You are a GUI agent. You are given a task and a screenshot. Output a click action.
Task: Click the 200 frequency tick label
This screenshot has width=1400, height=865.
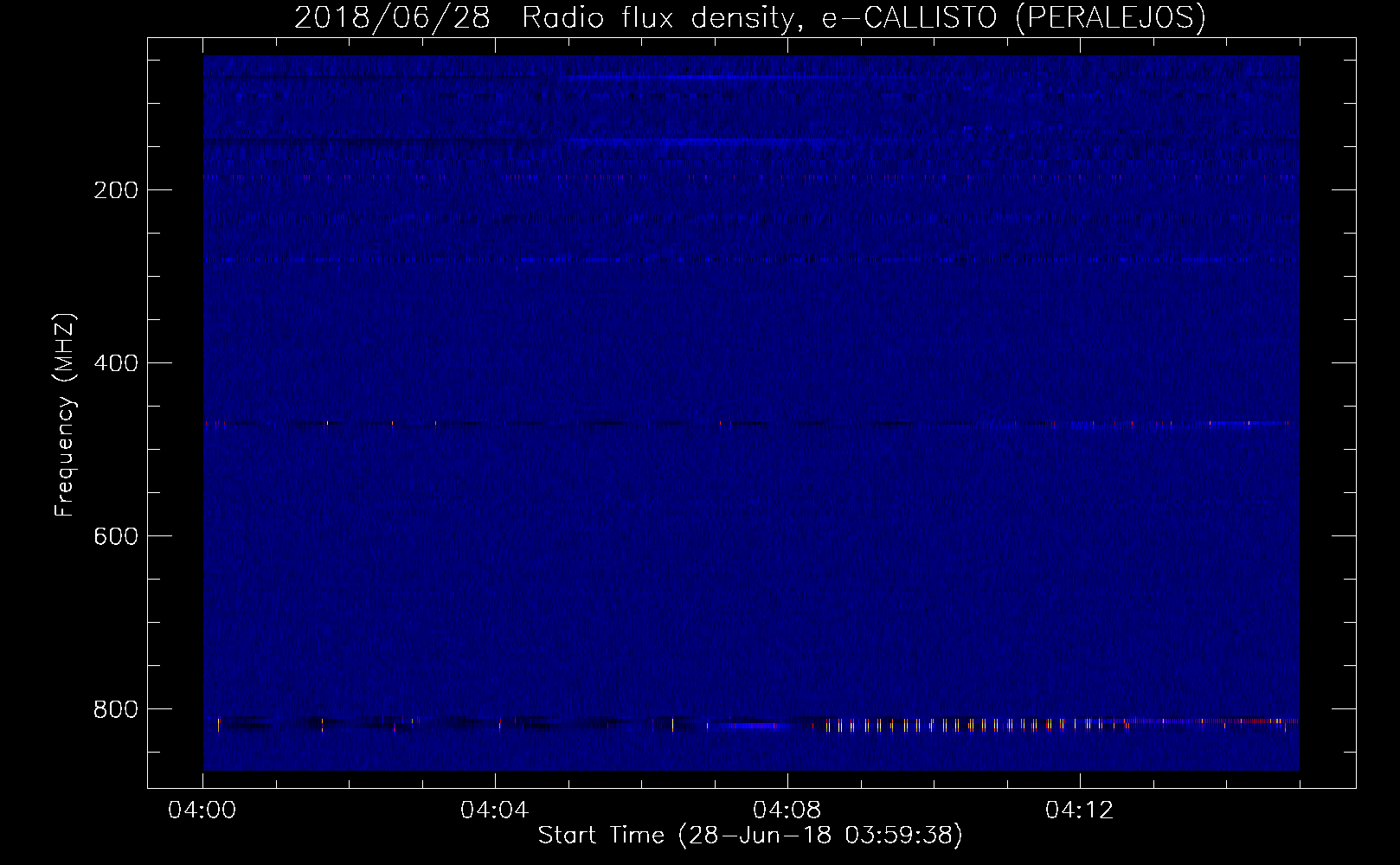(x=116, y=190)
